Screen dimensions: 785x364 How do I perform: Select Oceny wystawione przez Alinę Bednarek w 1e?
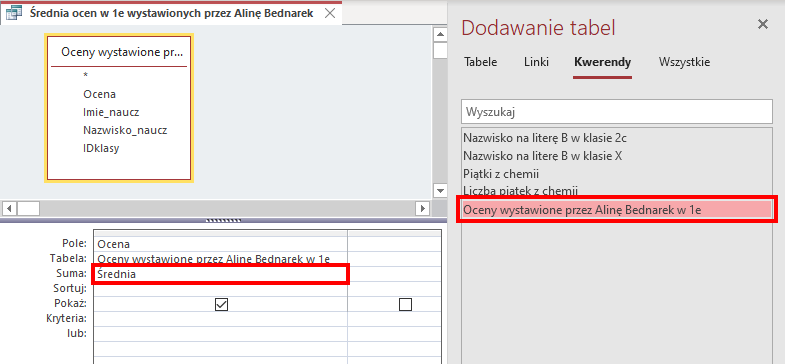click(x=617, y=210)
